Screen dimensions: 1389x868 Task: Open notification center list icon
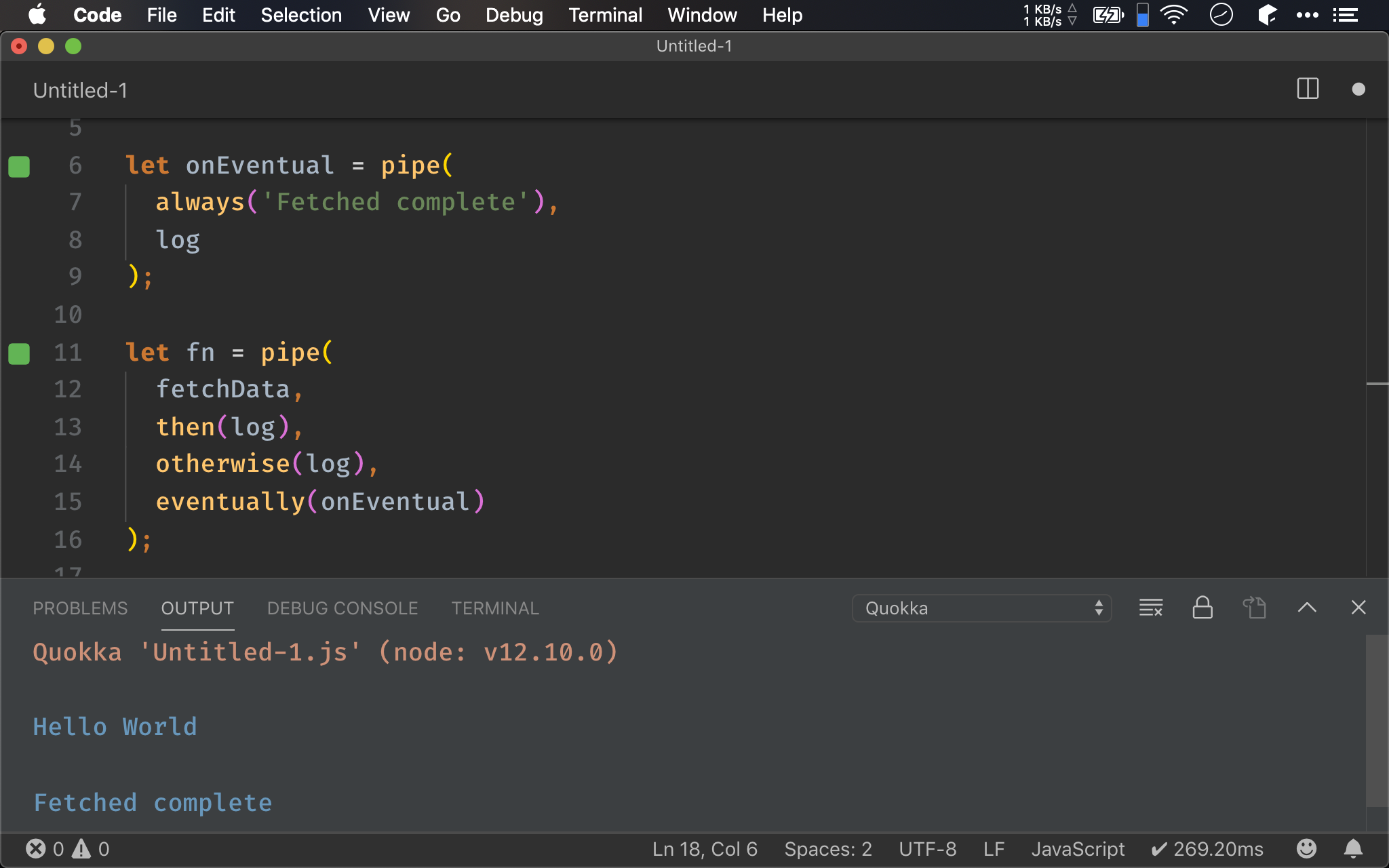1346,15
